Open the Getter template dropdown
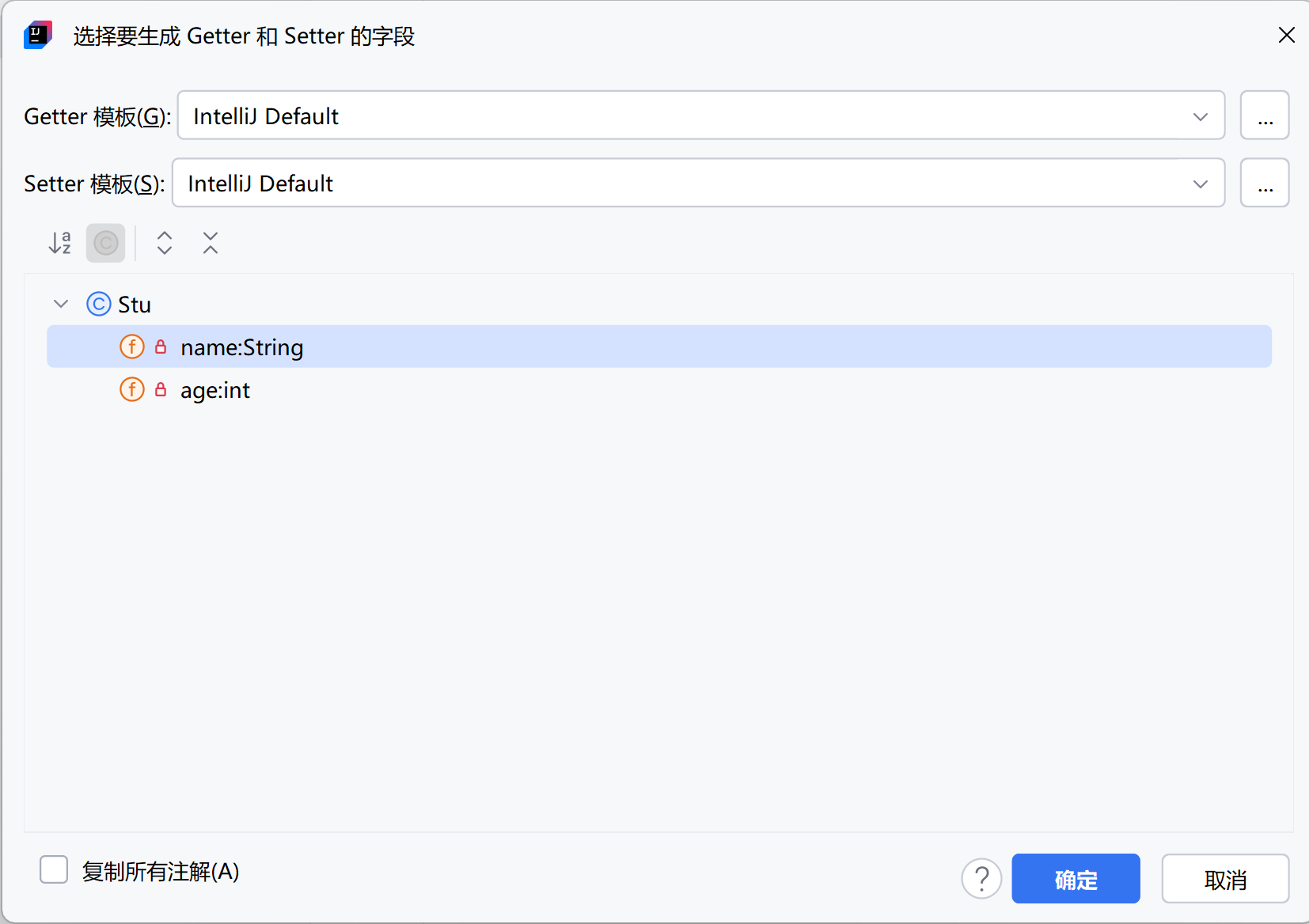Screen dimensions: 1309x924 tap(700, 116)
